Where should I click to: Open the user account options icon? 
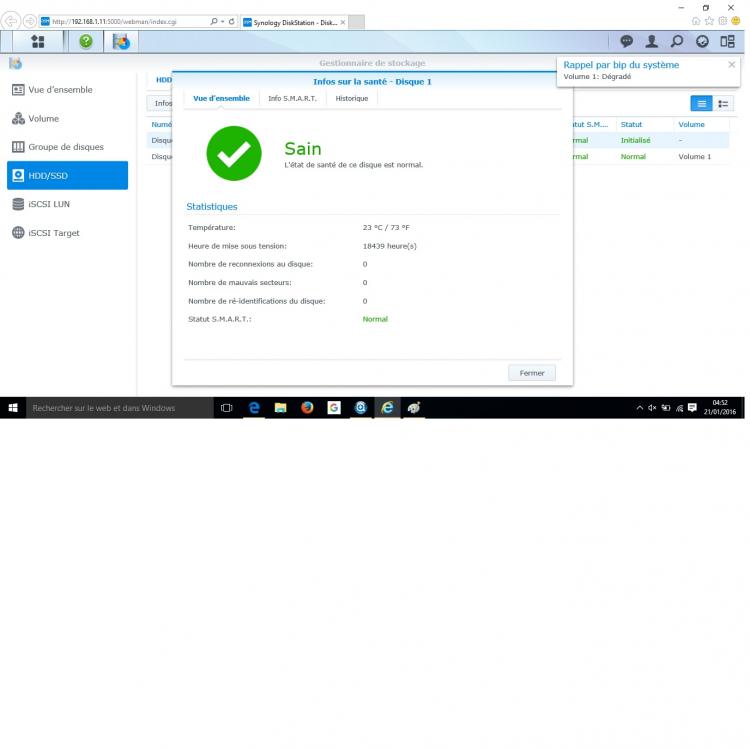[652, 41]
